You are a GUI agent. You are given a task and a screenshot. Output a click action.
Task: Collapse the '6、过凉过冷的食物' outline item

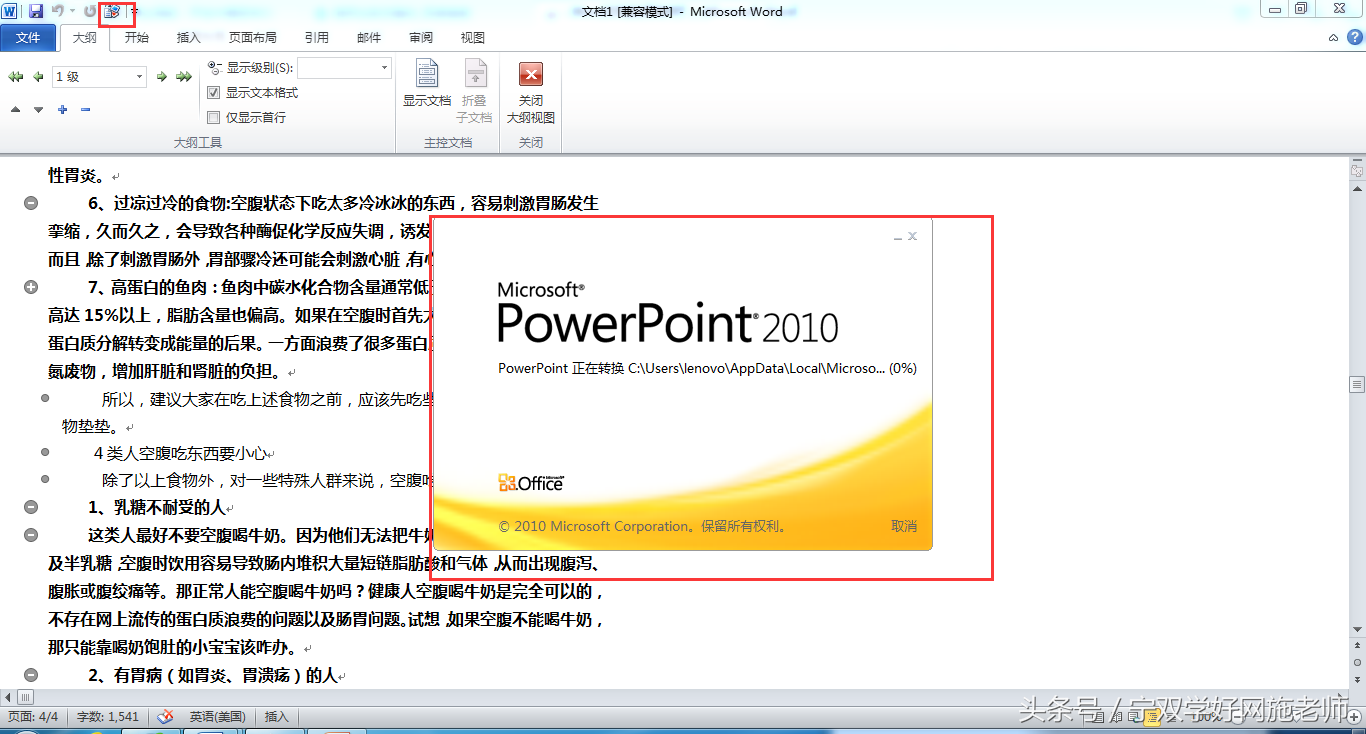click(31, 203)
